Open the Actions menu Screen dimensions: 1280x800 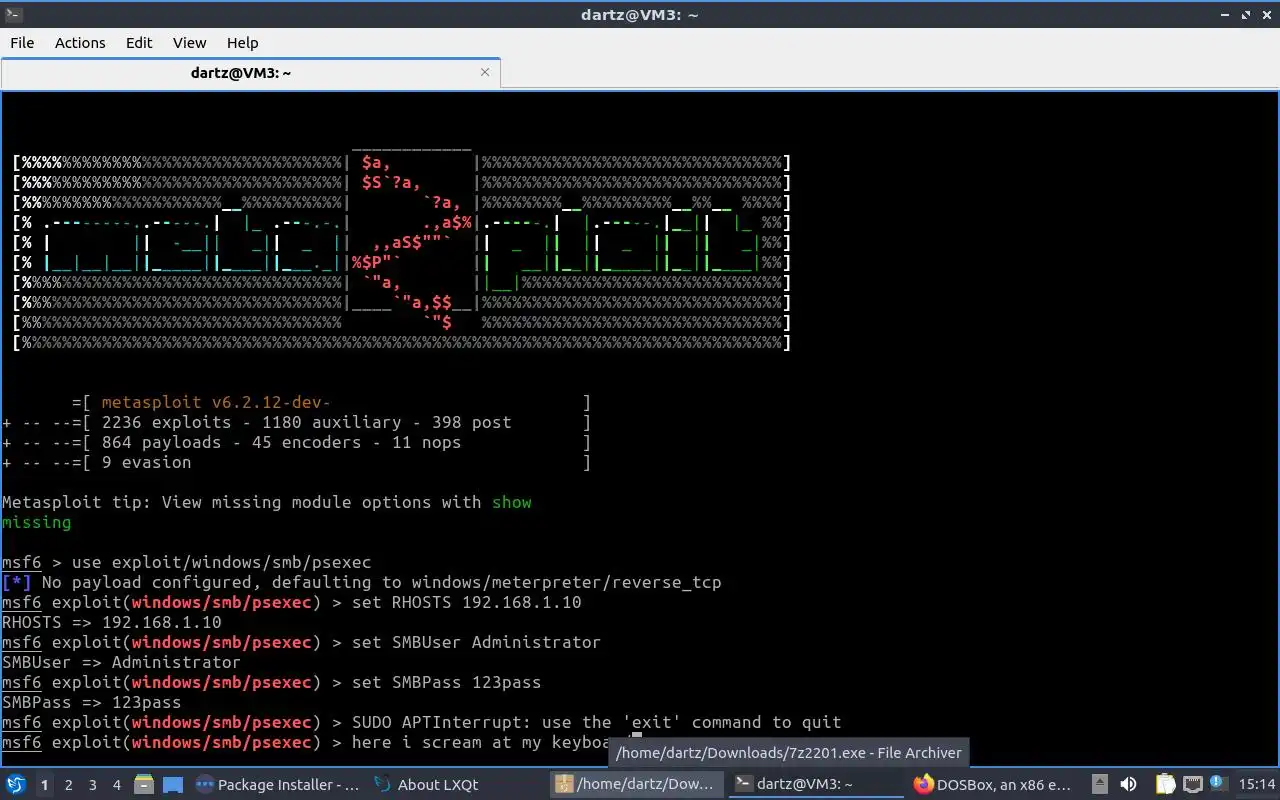pyautogui.click(x=80, y=43)
